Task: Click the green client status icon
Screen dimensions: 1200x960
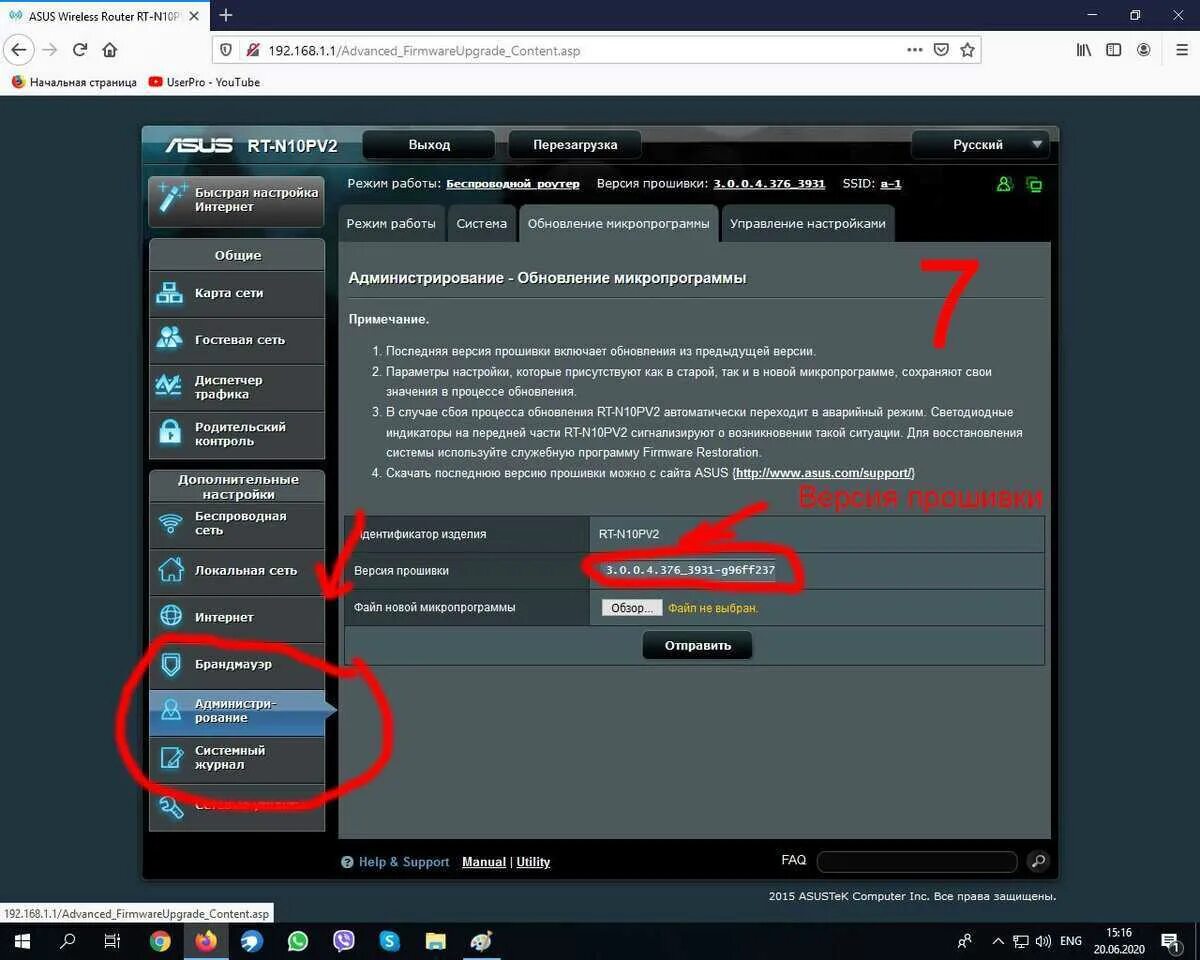Action: click(x=1005, y=184)
